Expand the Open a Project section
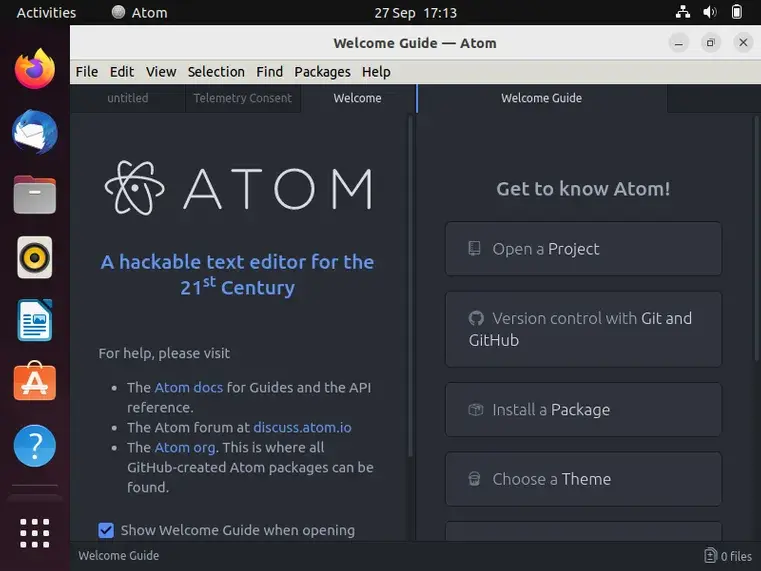The width and height of the screenshot is (761, 571). 583,249
